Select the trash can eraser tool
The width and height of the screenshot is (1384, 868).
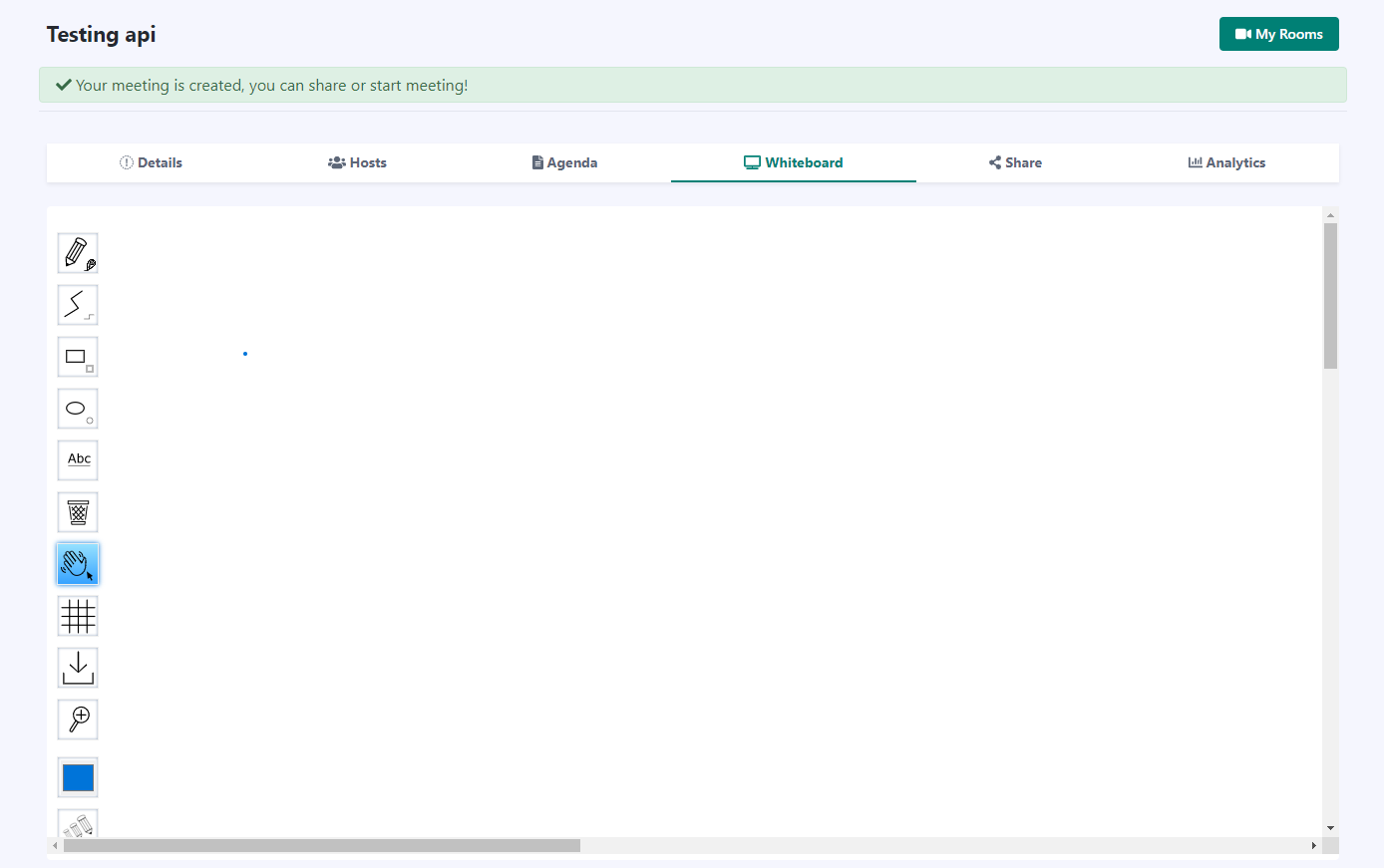click(x=78, y=512)
